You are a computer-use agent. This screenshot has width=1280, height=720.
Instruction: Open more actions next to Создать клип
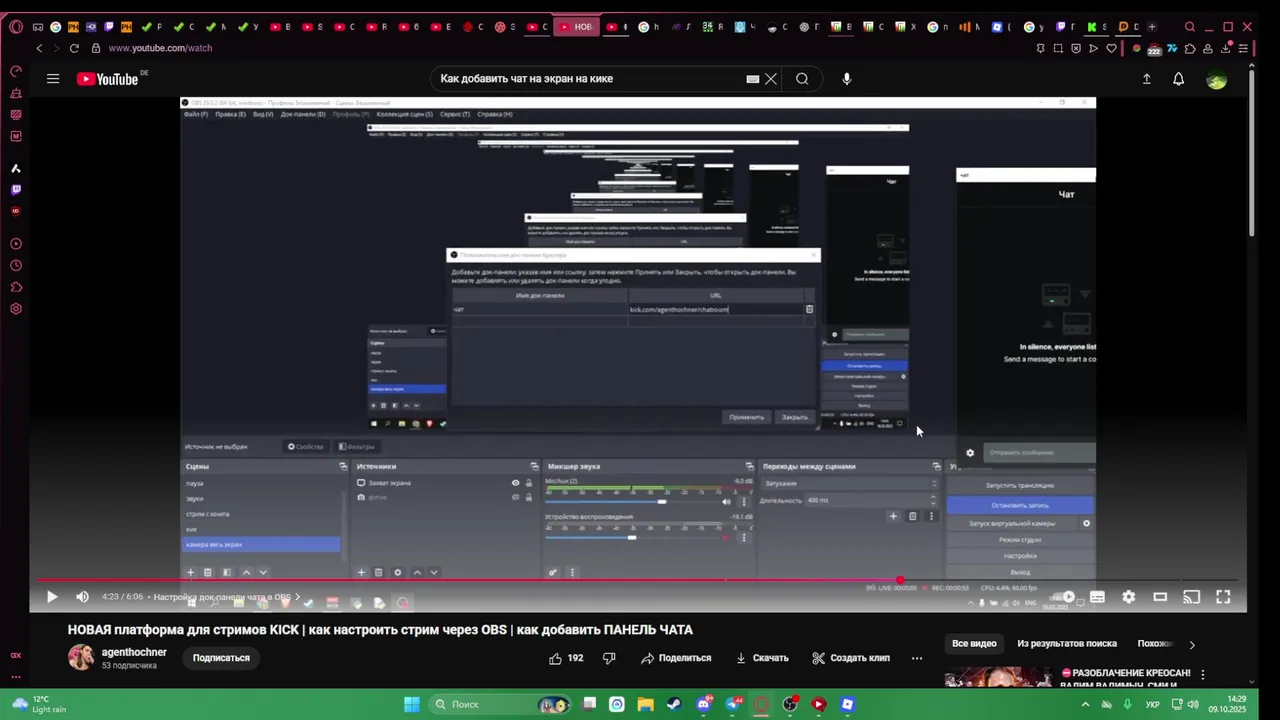point(916,658)
